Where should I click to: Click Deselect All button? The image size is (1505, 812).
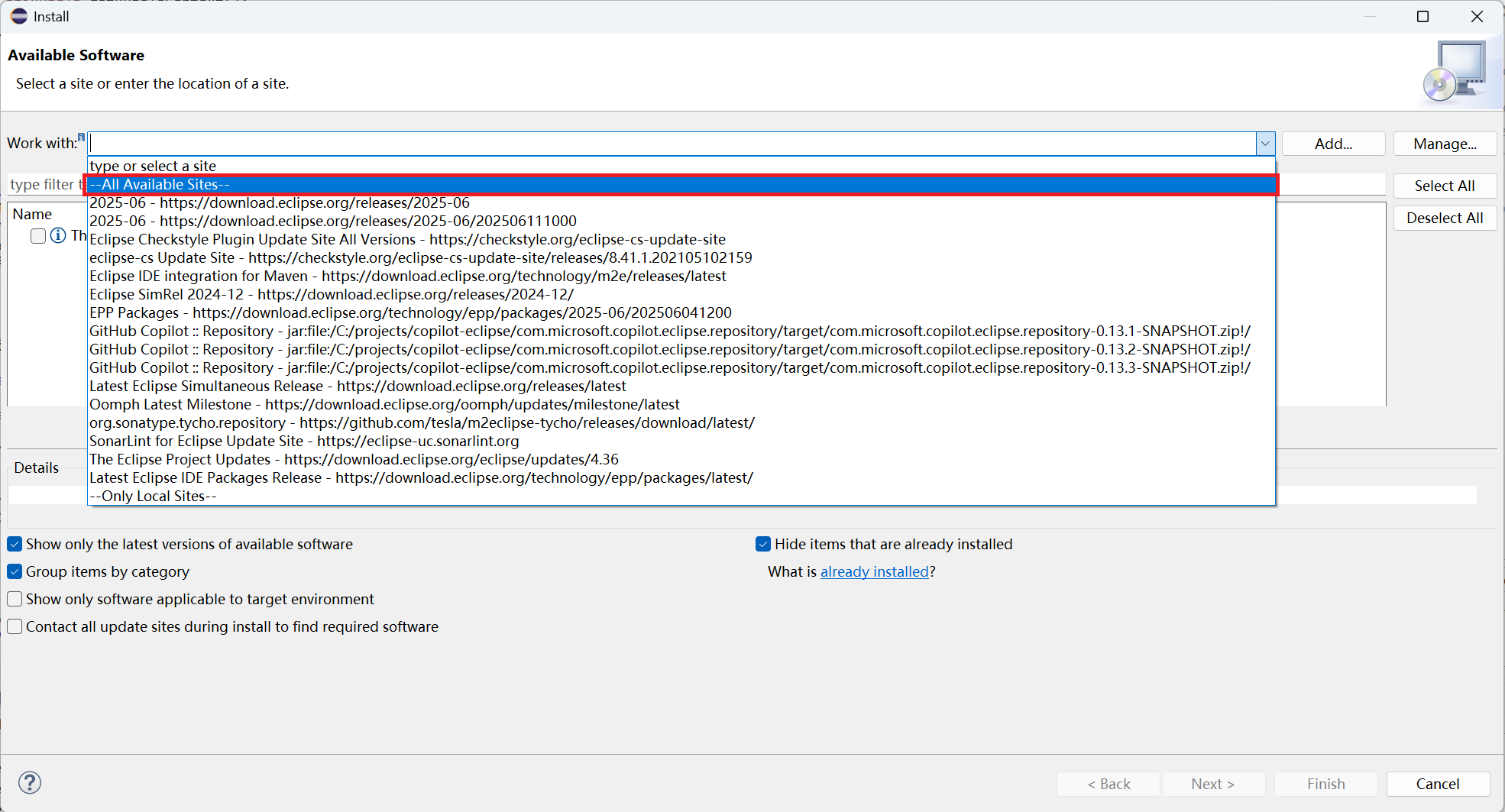[x=1445, y=218]
